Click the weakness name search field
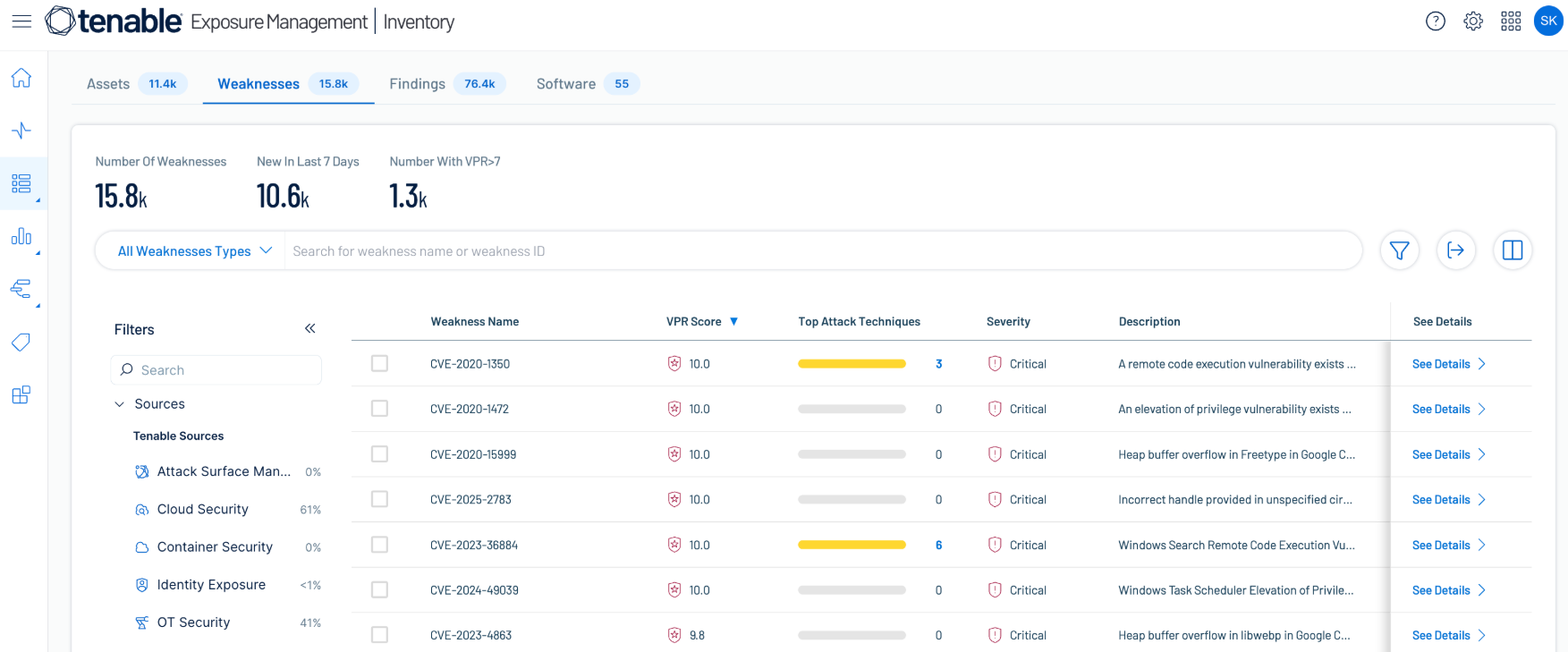1568x652 pixels. tap(805, 251)
